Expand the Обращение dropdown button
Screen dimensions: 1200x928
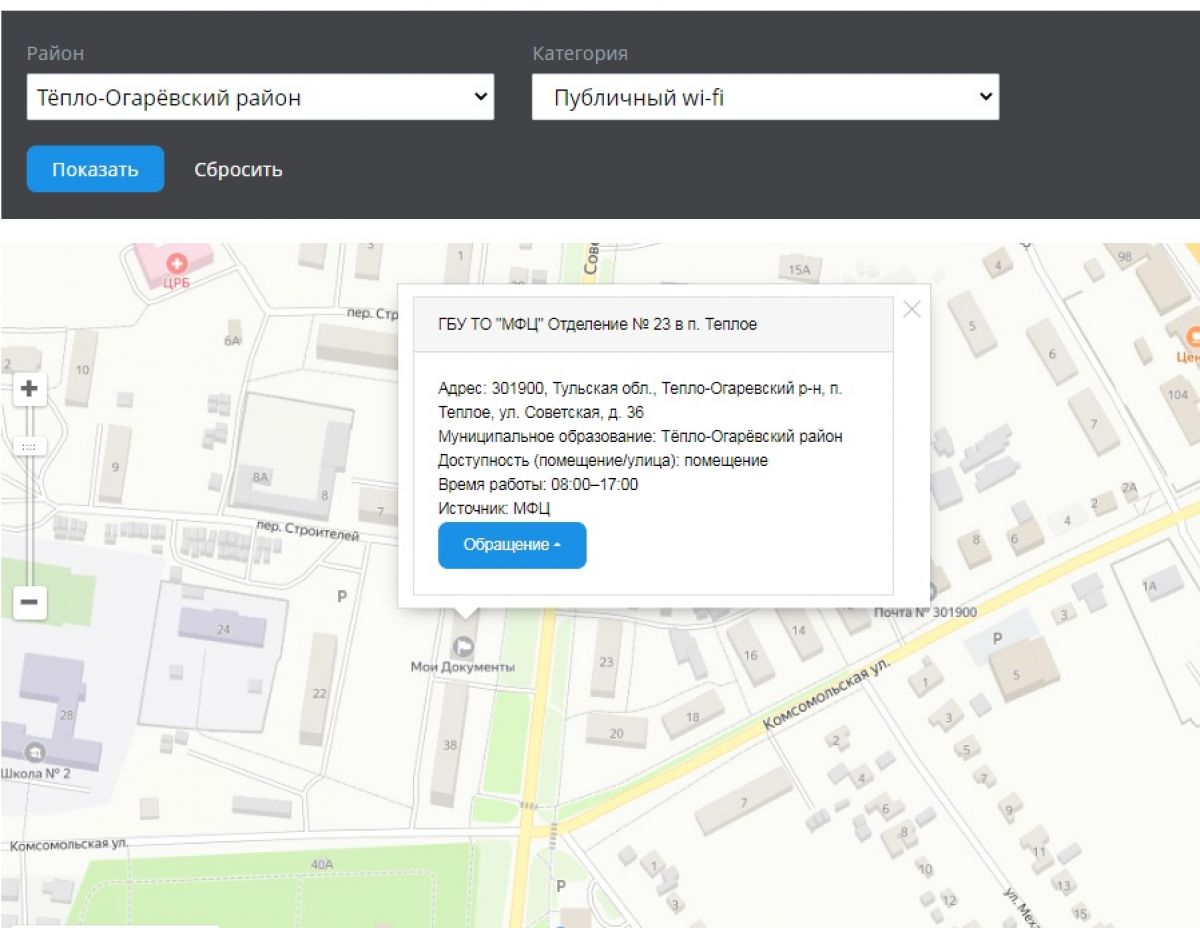click(x=512, y=545)
